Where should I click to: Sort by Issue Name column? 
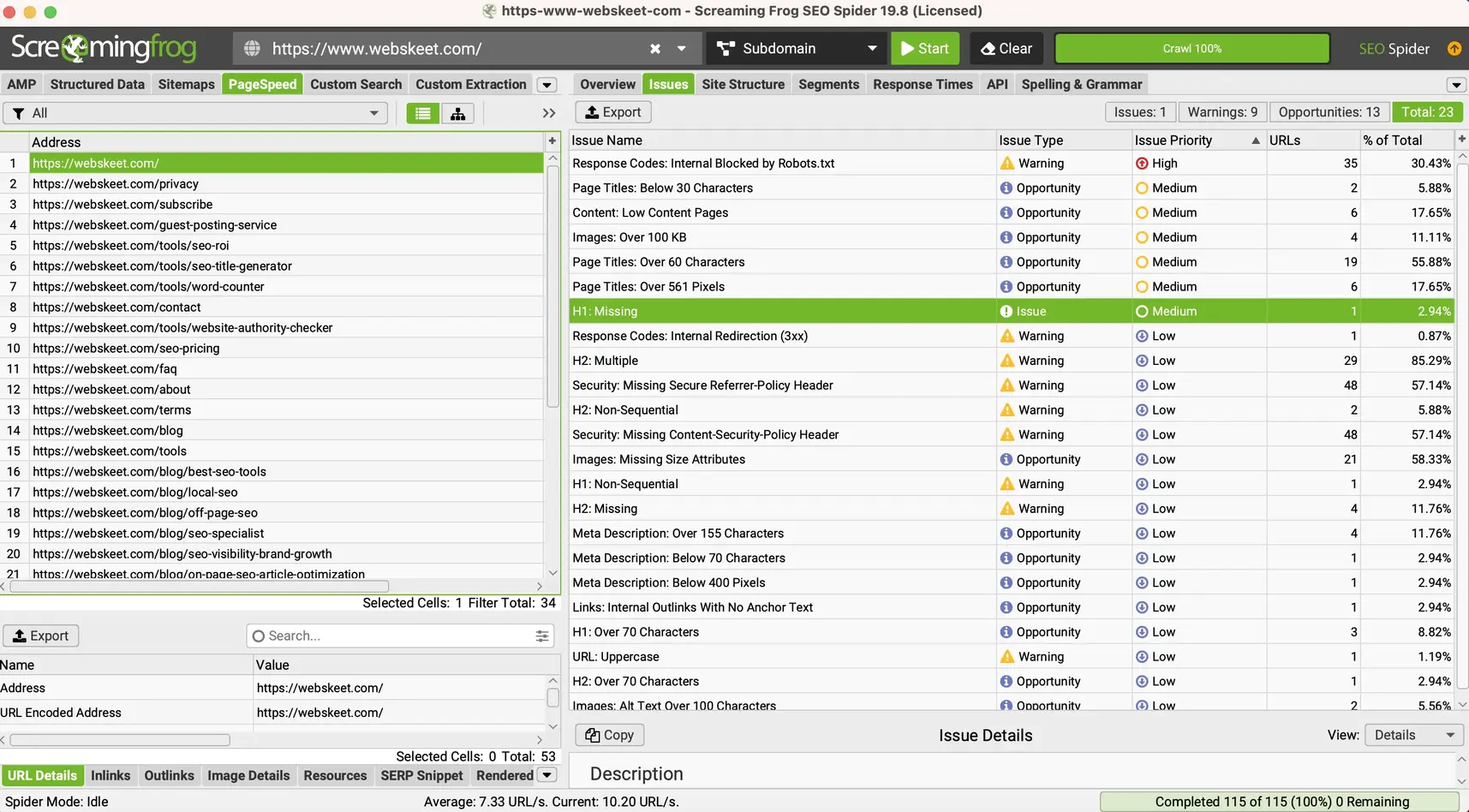click(x=781, y=140)
